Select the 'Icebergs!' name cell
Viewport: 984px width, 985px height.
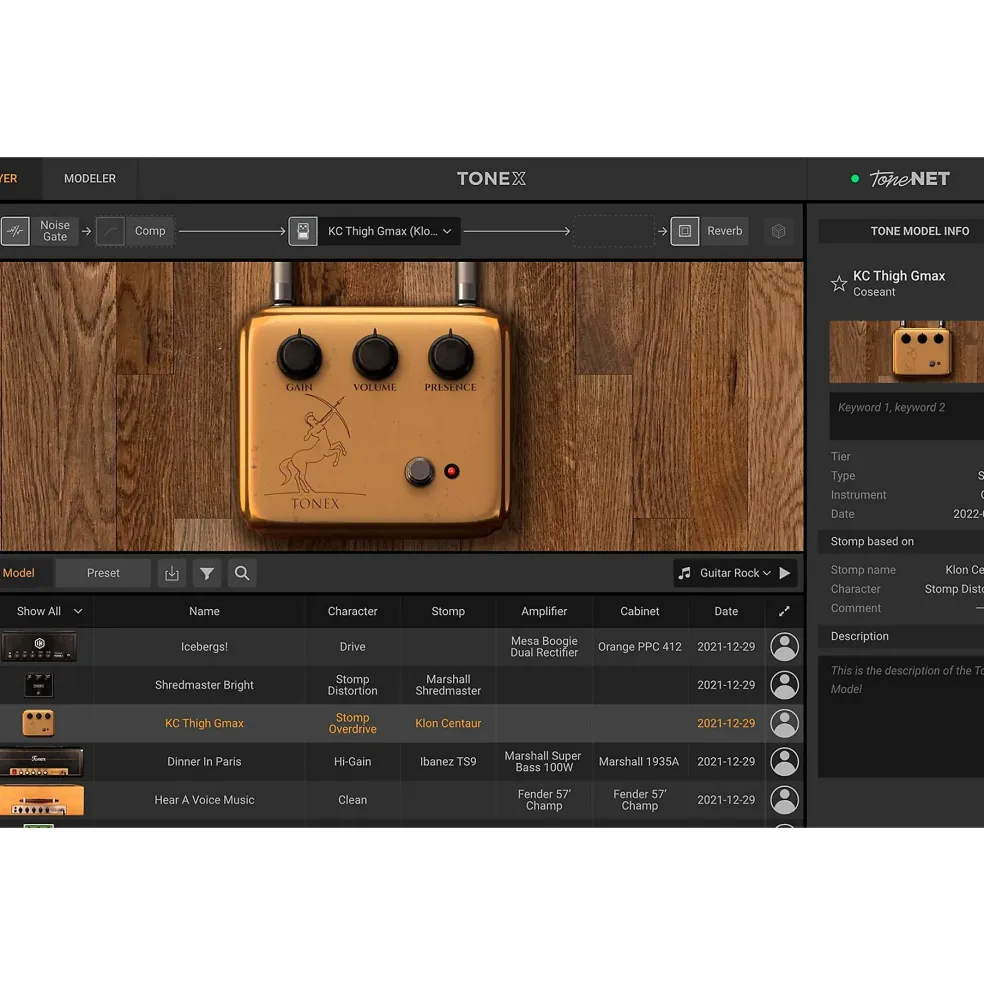point(204,646)
